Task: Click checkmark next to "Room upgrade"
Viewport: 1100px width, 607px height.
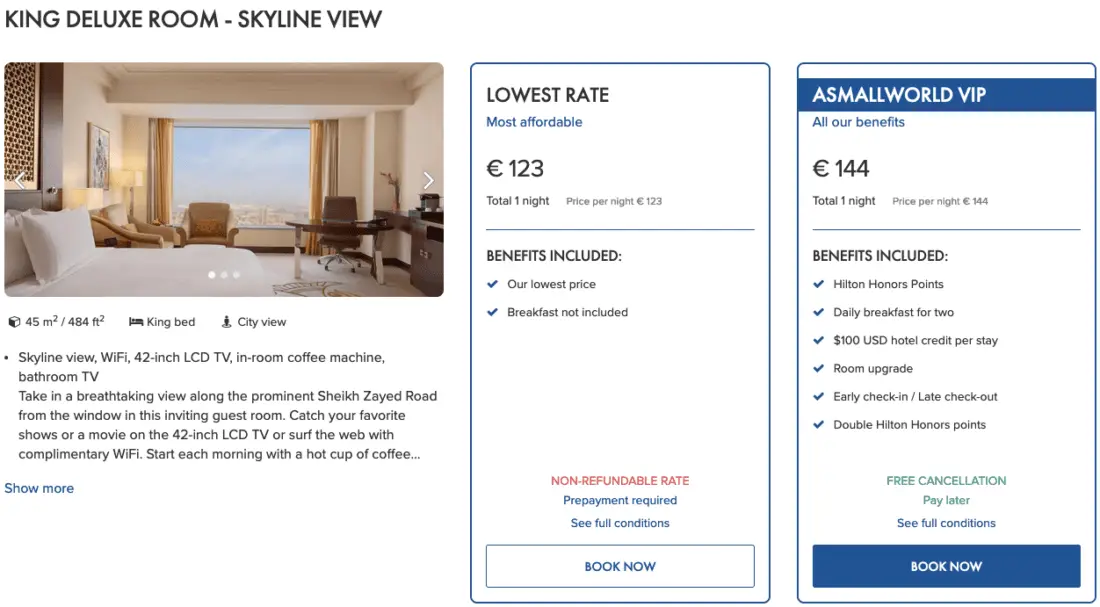Action: [819, 368]
